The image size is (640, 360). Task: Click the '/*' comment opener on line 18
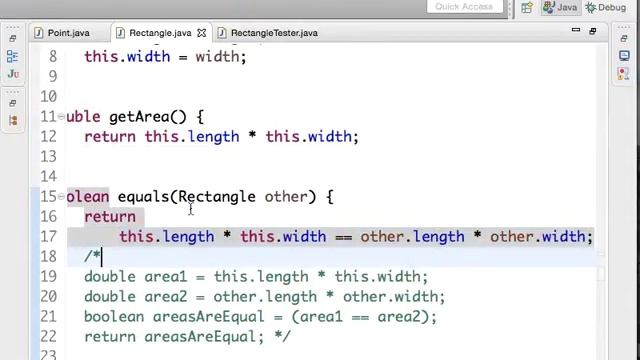(x=92, y=256)
